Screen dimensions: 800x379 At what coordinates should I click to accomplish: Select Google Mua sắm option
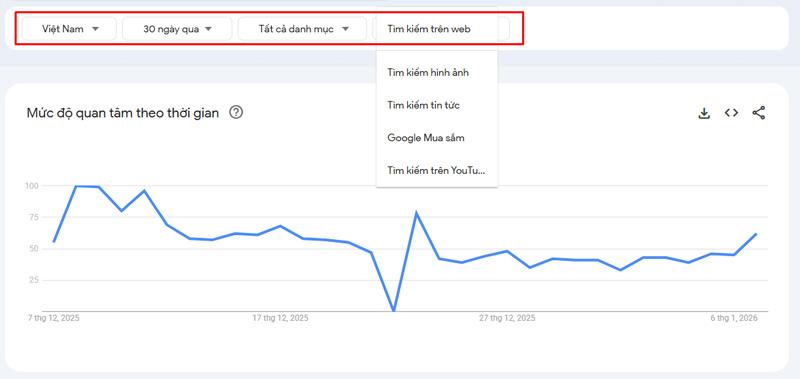(x=437, y=138)
